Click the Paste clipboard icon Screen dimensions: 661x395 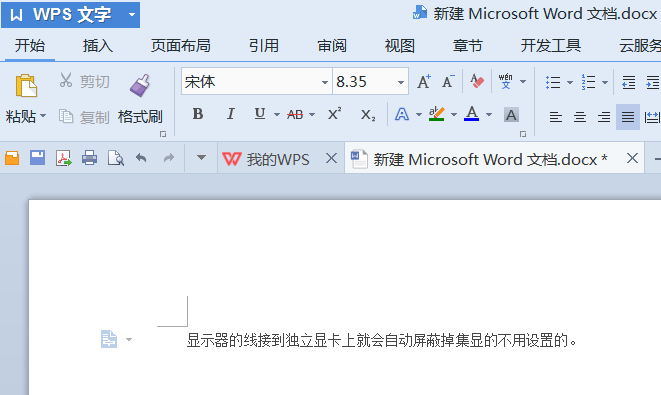pyautogui.click(x=26, y=86)
